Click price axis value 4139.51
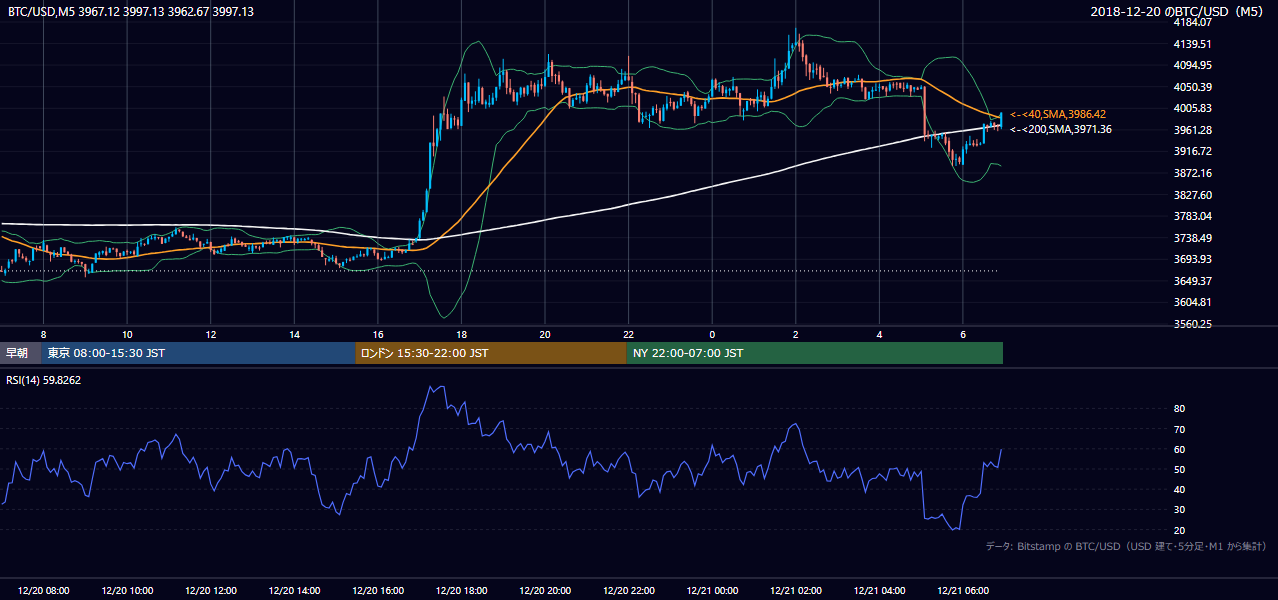This screenshot has height=600, width=1278. (x=1193, y=44)
